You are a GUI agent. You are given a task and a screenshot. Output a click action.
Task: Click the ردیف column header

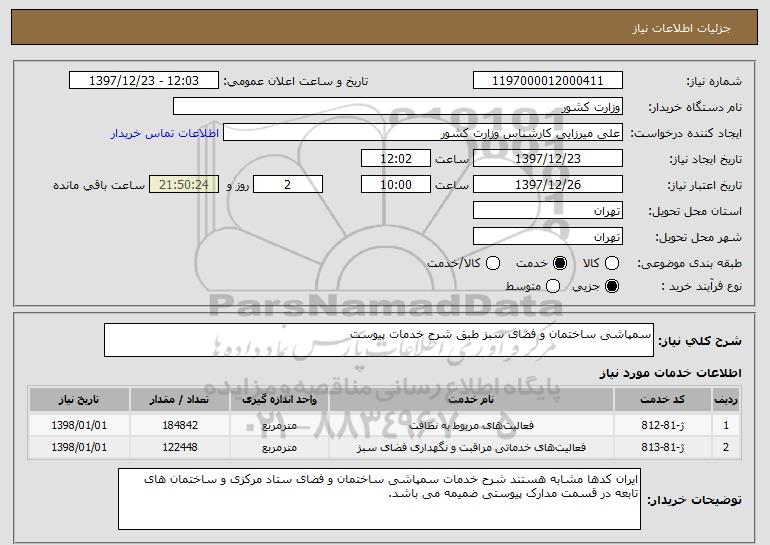[x=726, y=400]
